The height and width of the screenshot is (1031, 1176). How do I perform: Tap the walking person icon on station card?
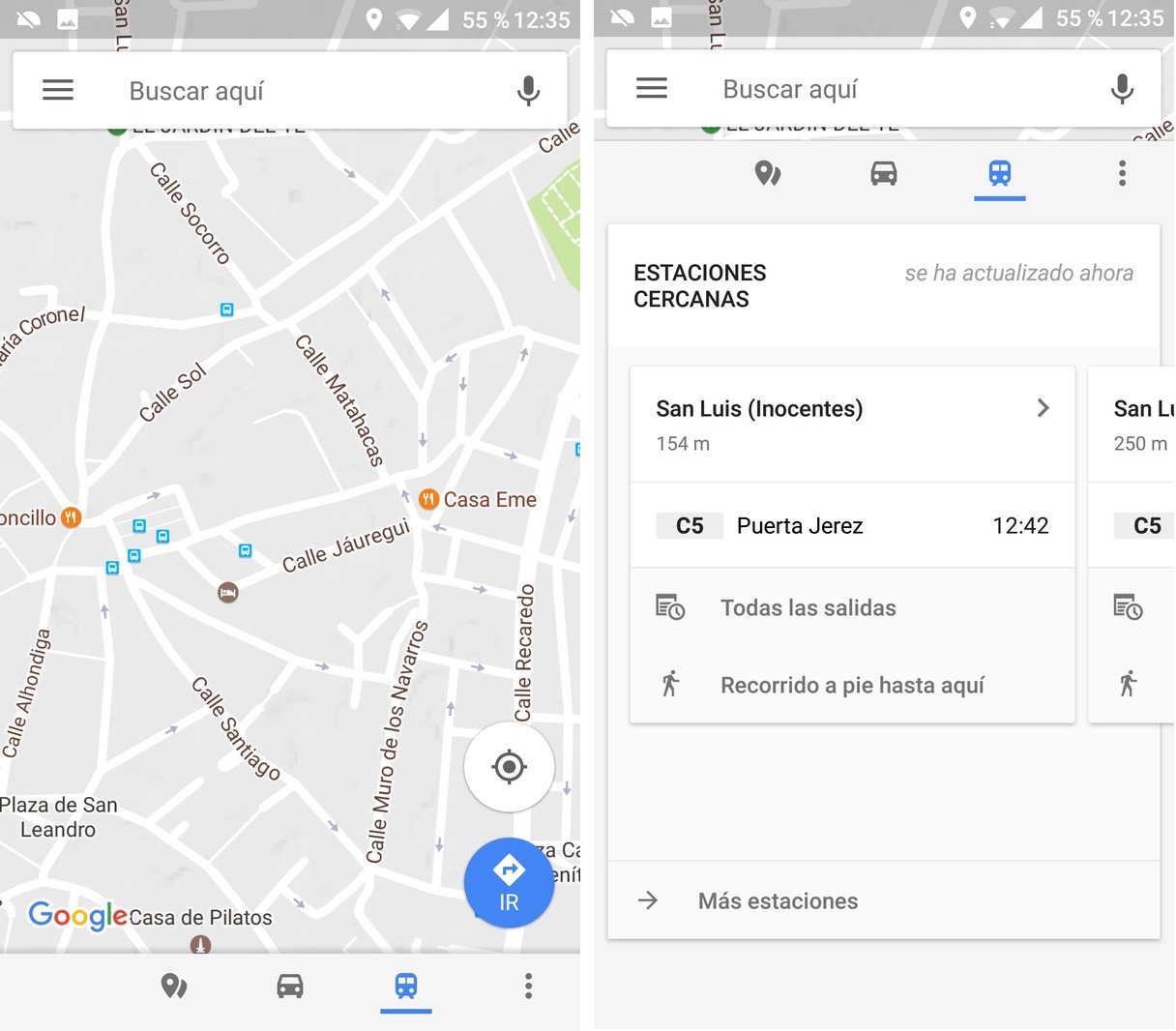tap(670, 685)
